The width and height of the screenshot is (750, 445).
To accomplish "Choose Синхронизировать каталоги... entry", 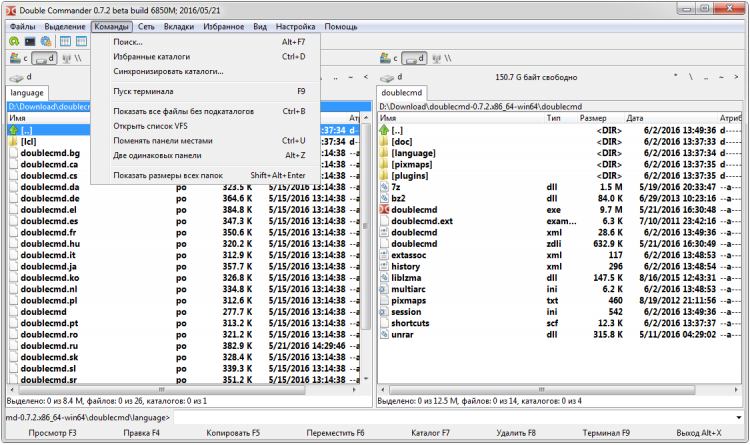I will [x=206, y=71].
